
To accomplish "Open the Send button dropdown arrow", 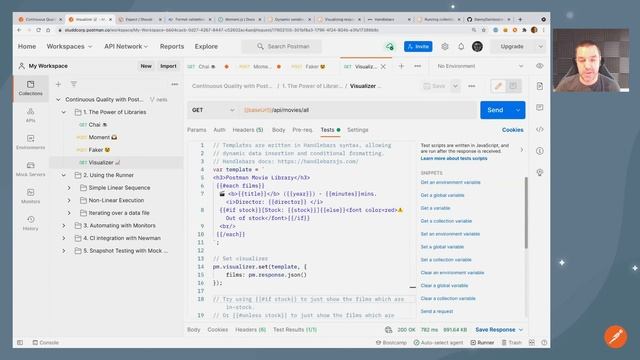I will click(x=518, y=110).
